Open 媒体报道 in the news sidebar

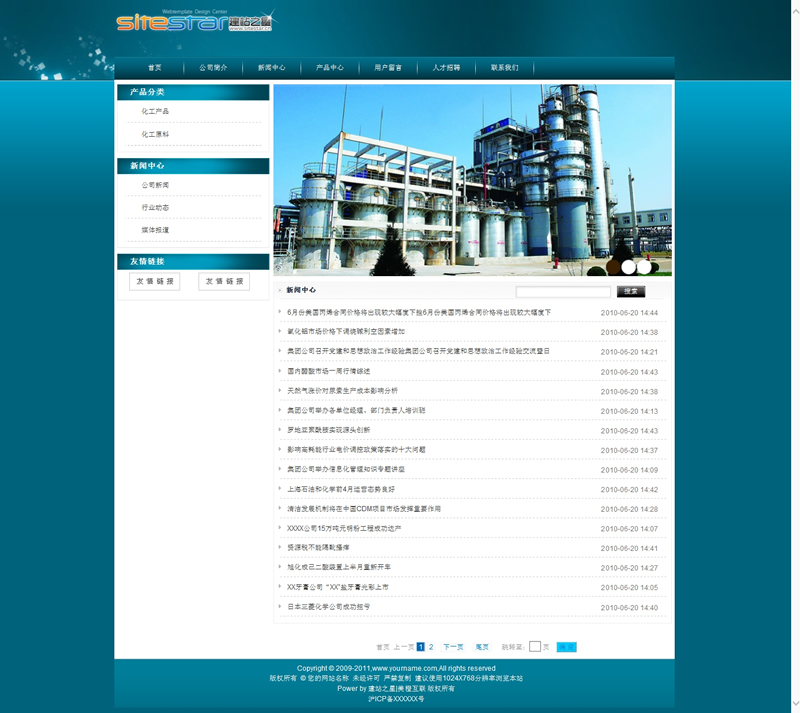tap(155, 230)
